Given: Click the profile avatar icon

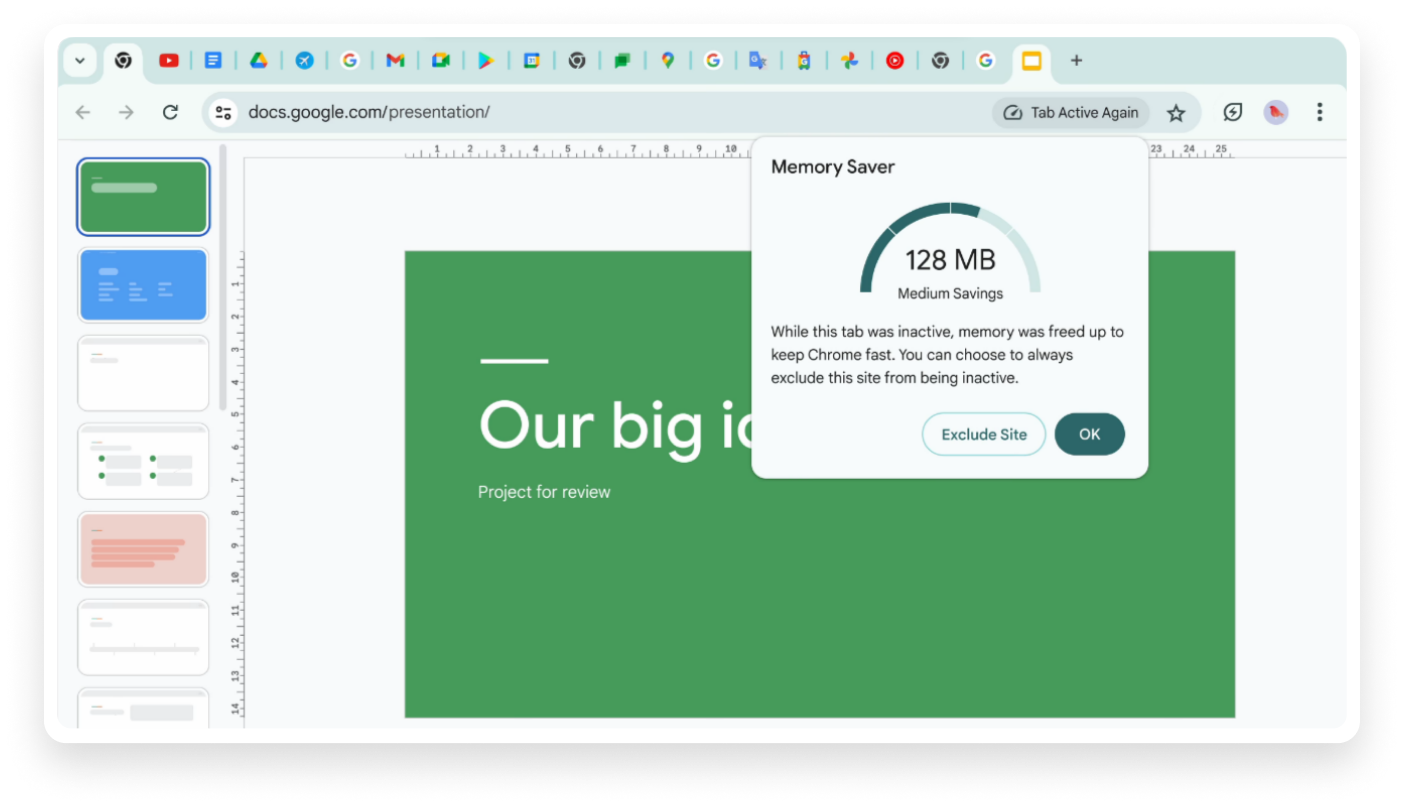Looking at the screenshot, I should coord(1275,113).
